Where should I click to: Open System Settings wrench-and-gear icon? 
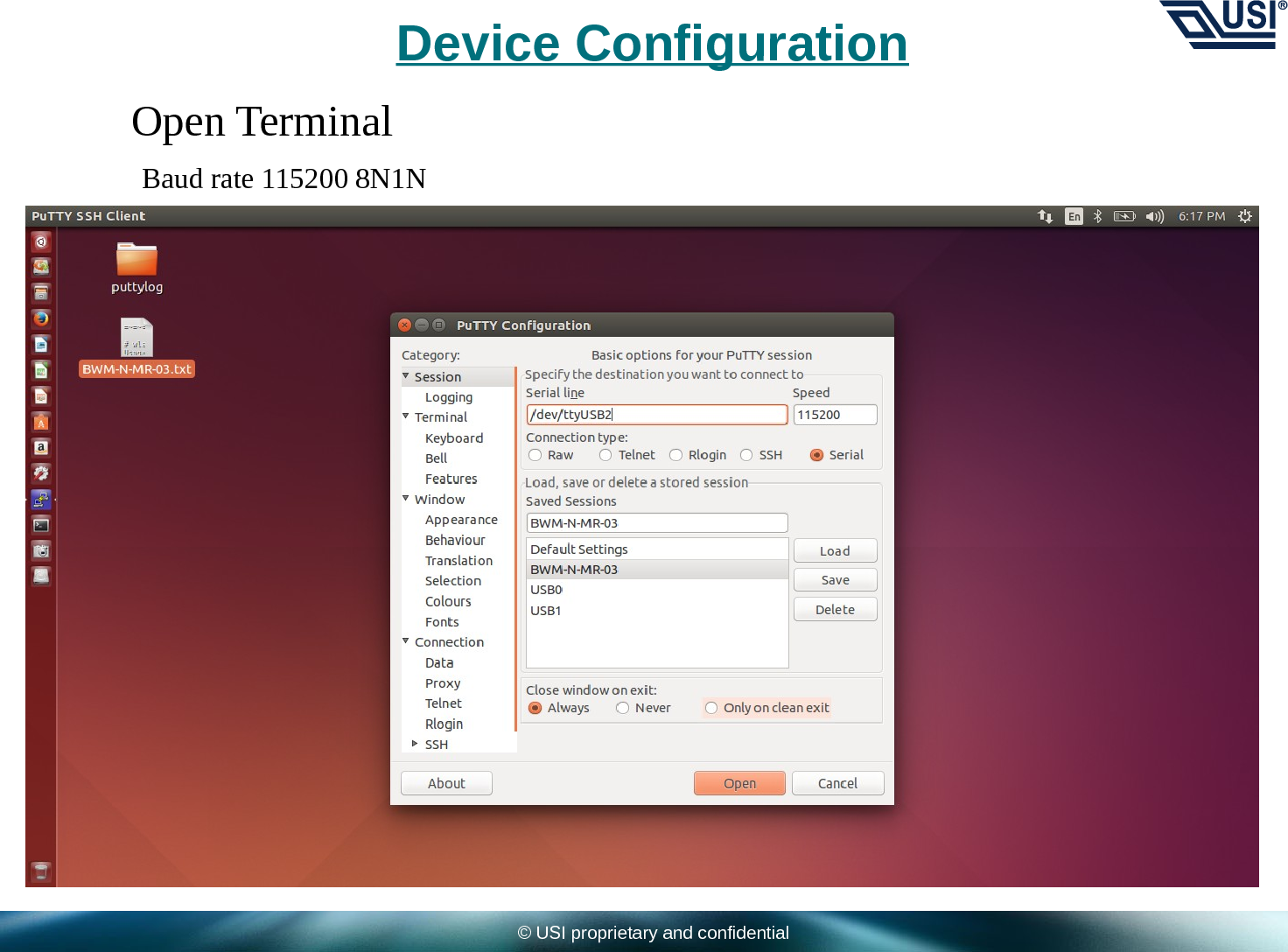tap(41, 473)
